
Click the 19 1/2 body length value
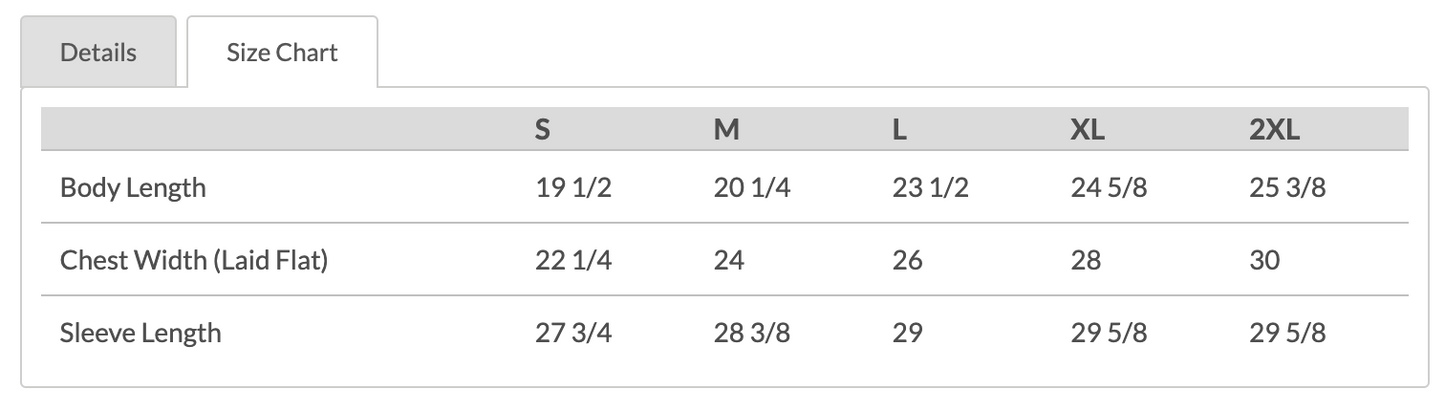click(573, 187)
